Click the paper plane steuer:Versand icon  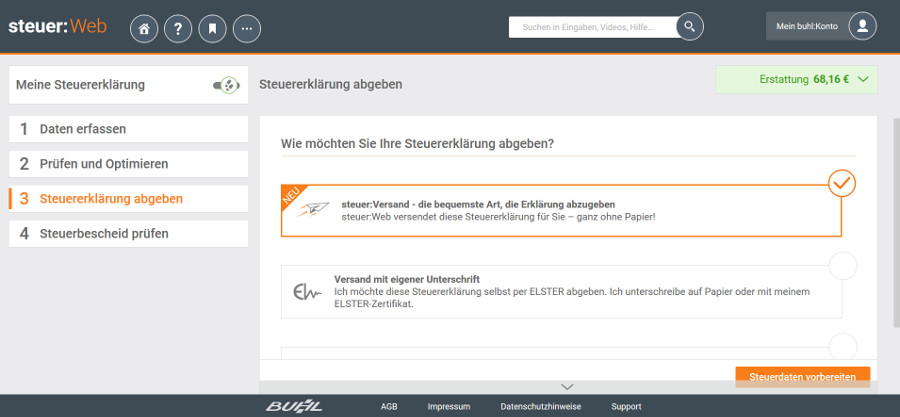pos(316,210)
